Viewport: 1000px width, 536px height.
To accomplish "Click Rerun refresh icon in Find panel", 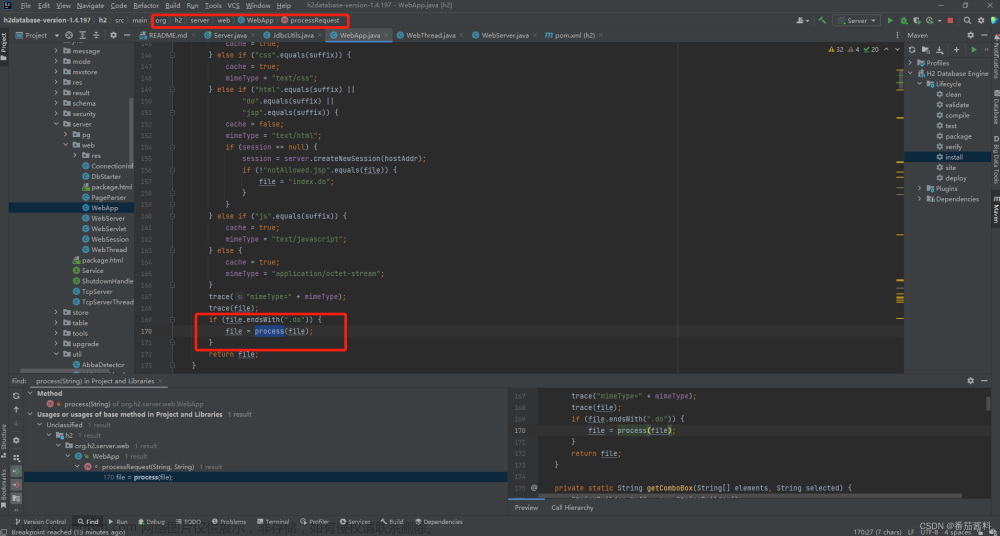I will tap(16, 396).
